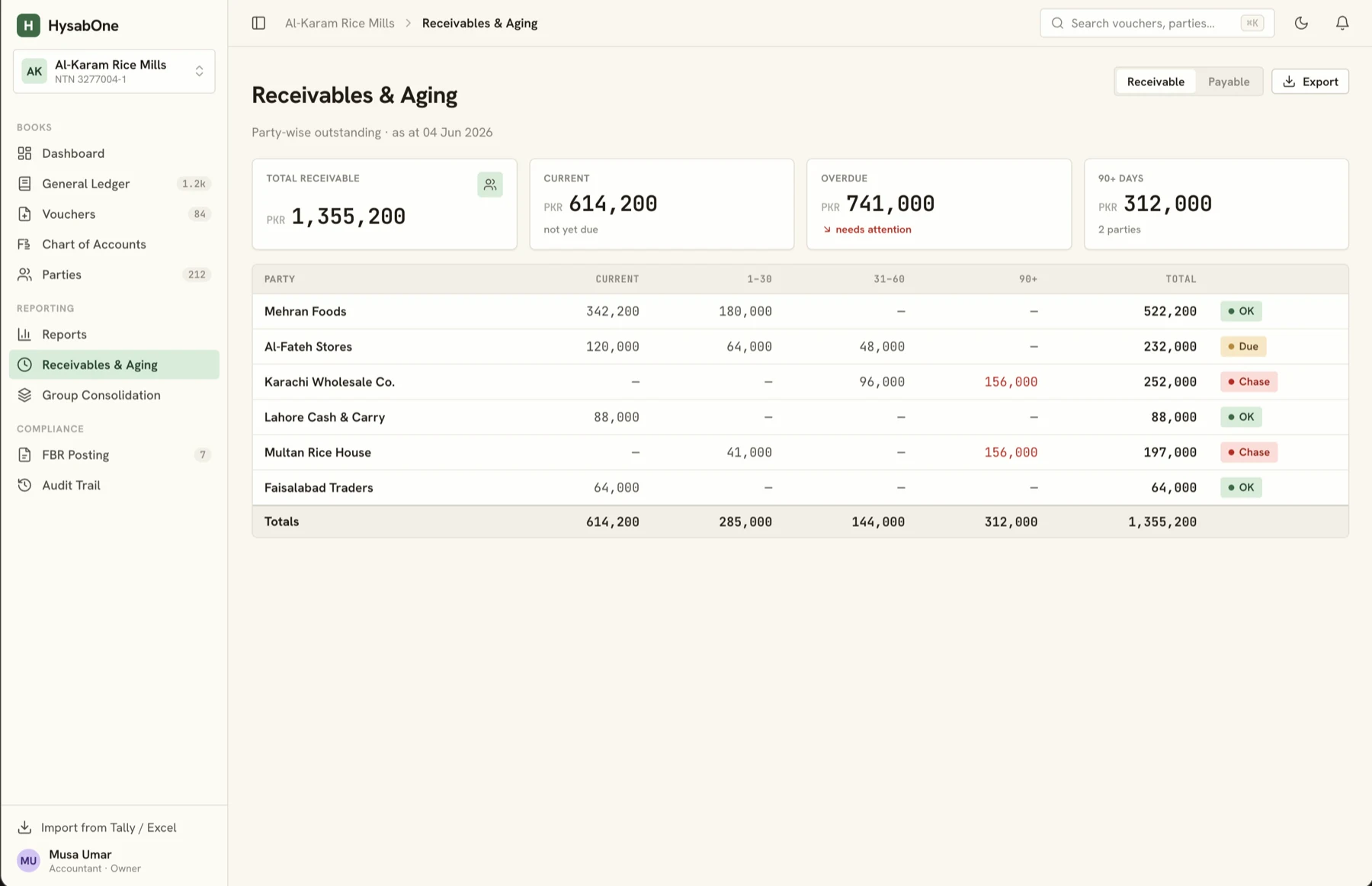Open Group Consolidation menu item

coord(114,395)
